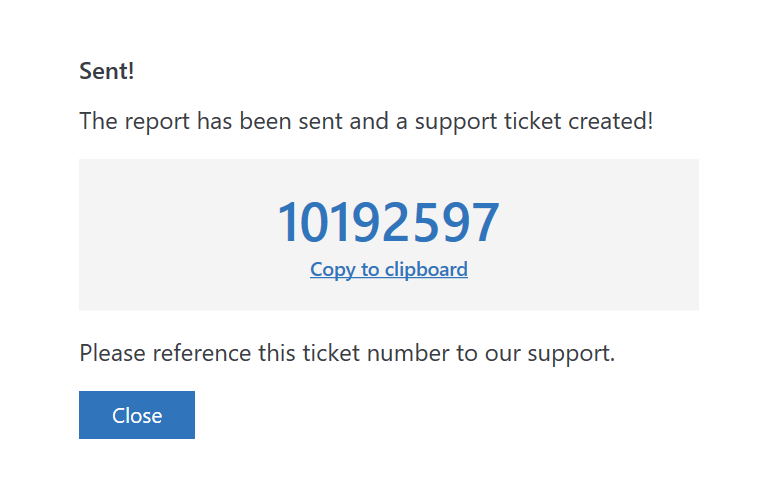
Task: Click the Please reference this ticket text
Action: coord(346,352)
